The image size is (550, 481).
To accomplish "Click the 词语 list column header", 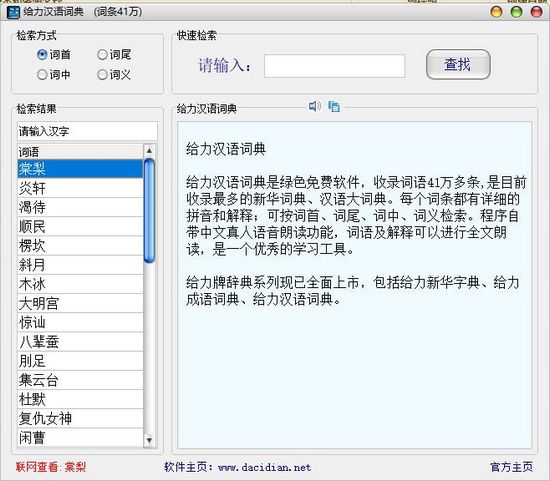I will click(80, 152).
